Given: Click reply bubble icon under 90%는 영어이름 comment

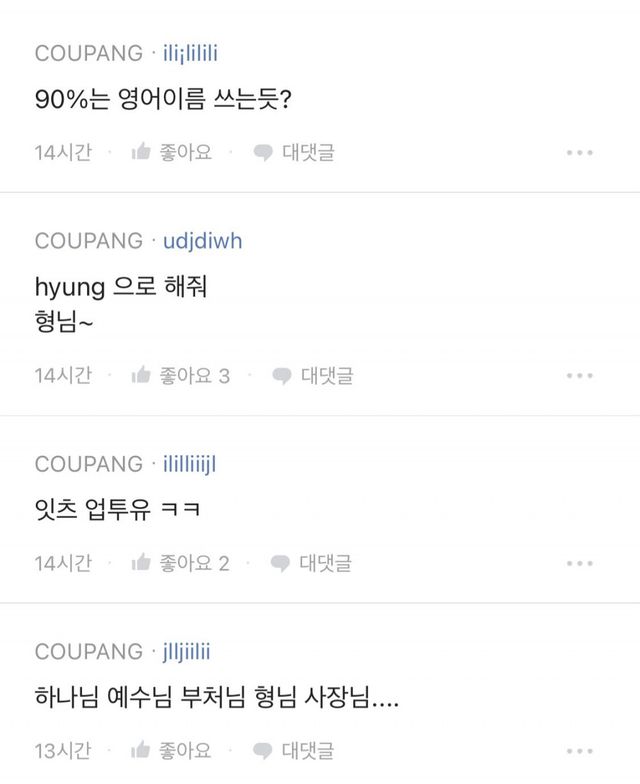Looking at the screenshot, I should pyautogui.click(x=263, y=153).
